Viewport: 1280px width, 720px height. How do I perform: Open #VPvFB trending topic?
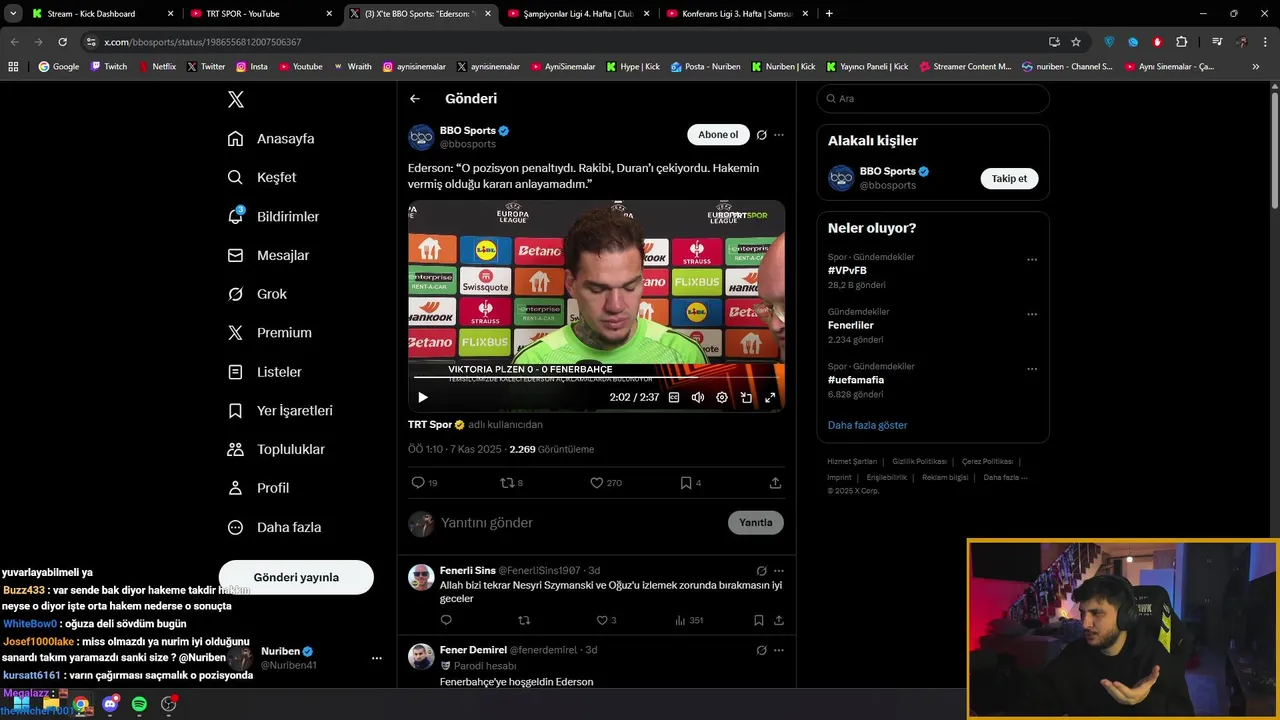click(x=847, y=271)
